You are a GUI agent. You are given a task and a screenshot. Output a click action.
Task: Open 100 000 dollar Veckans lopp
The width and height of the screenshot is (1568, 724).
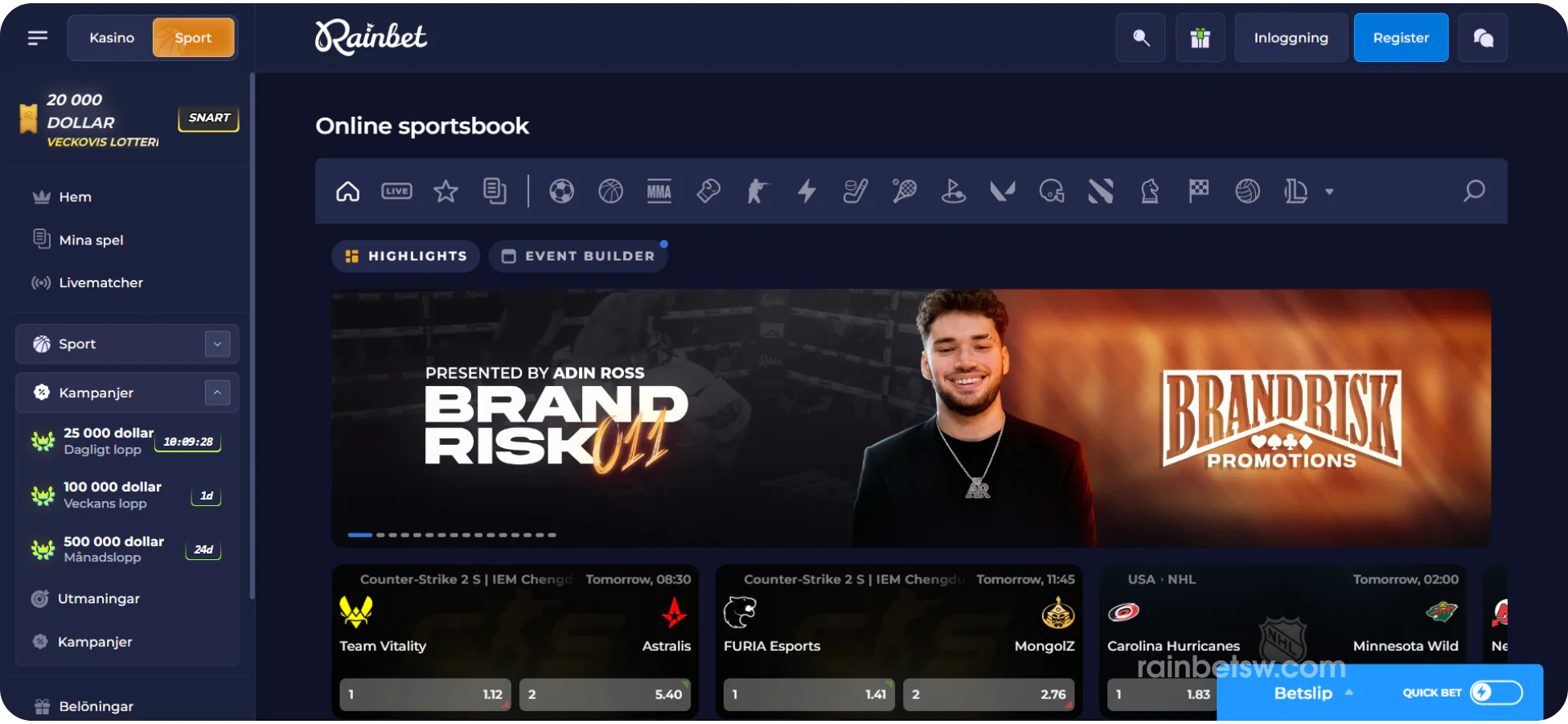point(127,495)
